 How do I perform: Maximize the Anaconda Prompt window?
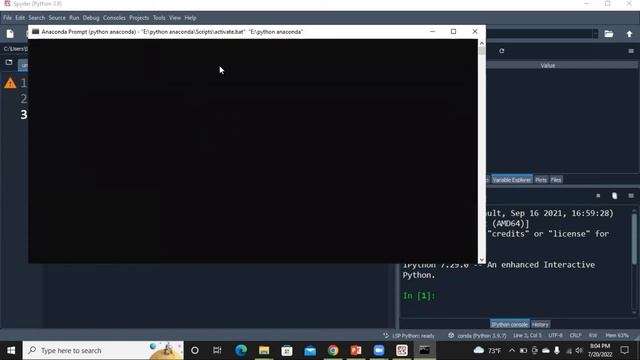tap(453, 31)
